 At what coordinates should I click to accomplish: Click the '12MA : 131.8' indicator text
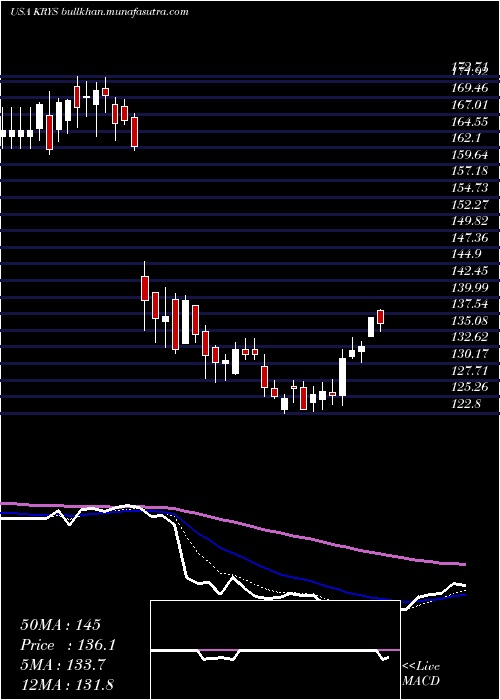point(67,685)
